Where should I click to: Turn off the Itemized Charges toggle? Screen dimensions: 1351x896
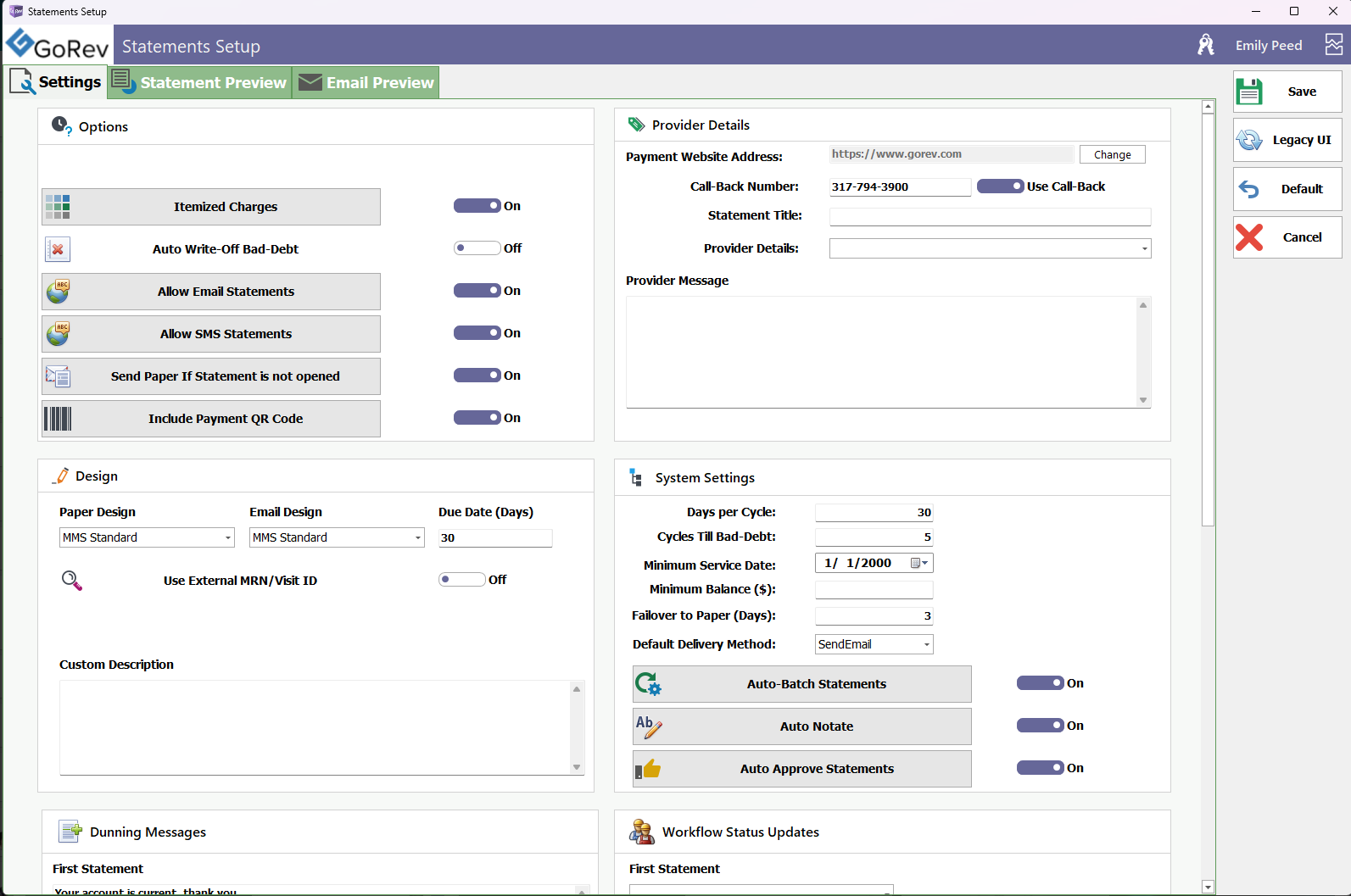(477, 206)
